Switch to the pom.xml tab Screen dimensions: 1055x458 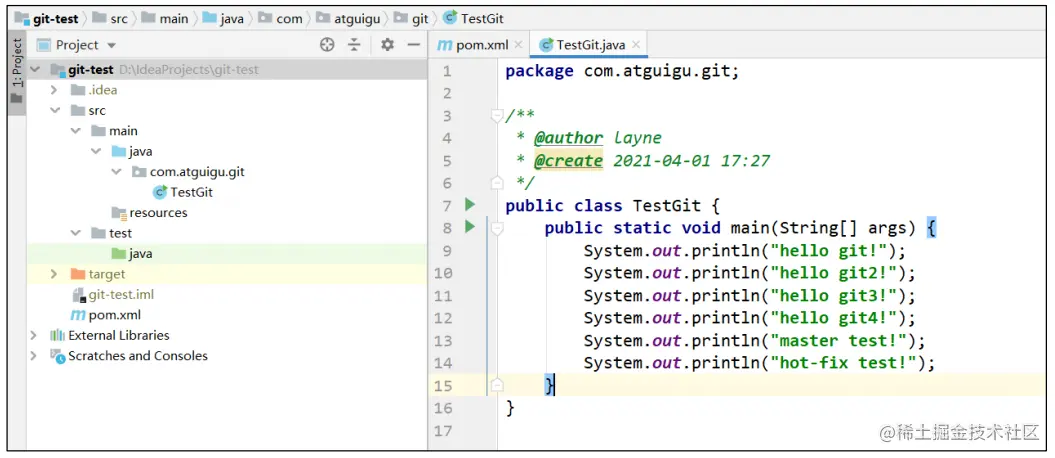(x=480, y=45)
